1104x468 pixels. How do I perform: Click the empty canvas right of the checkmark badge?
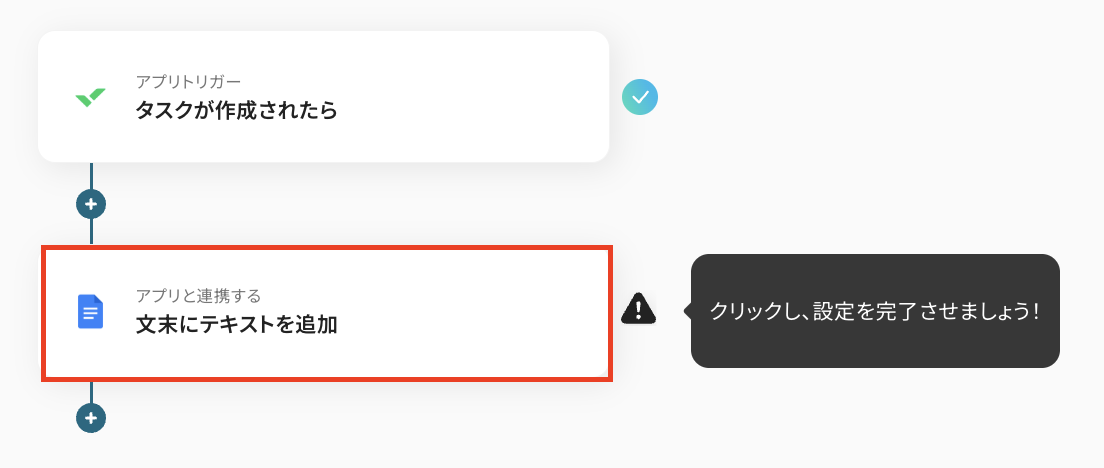[850, 97]
